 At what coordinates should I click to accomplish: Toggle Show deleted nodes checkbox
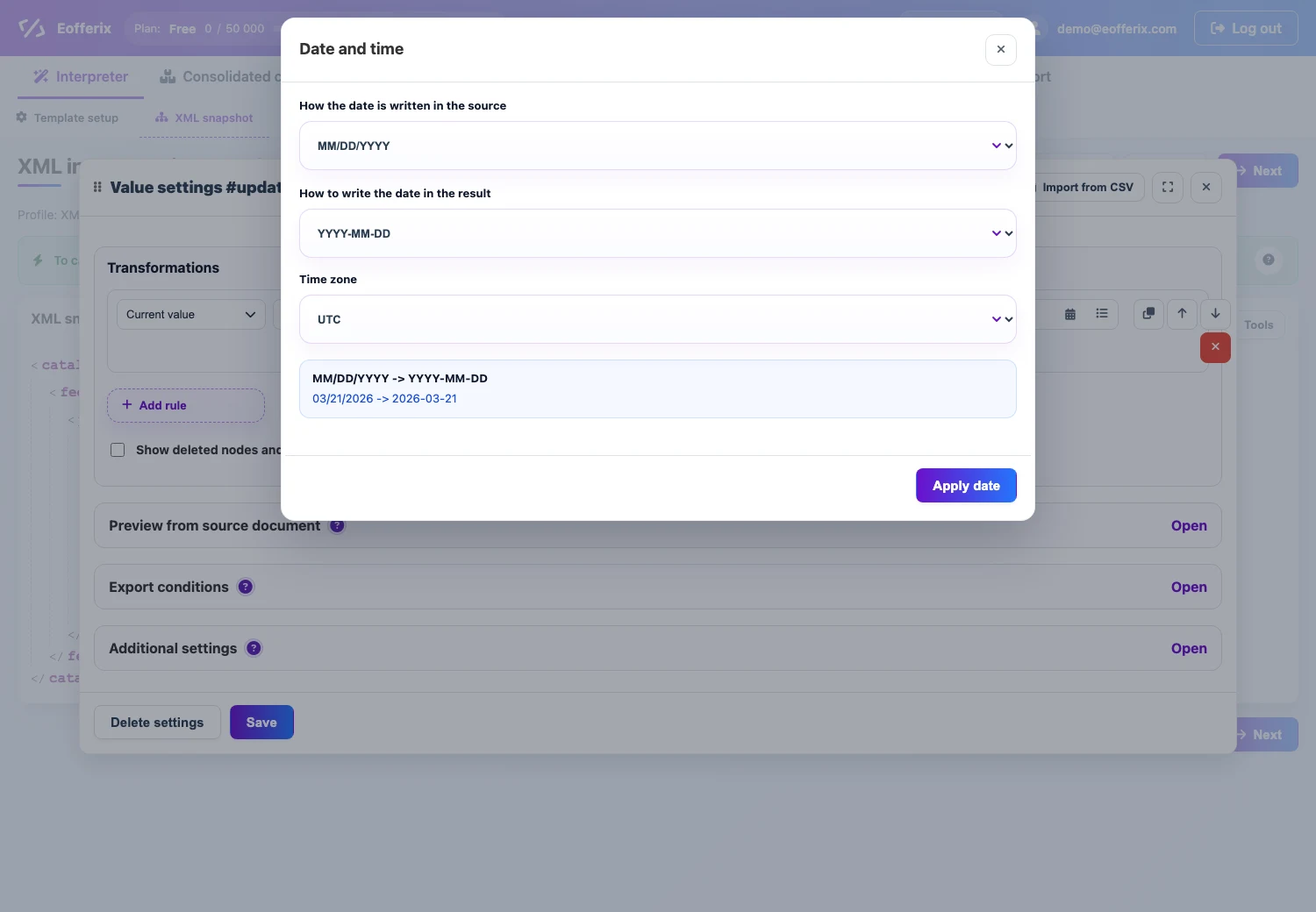[x=118, y=450]
